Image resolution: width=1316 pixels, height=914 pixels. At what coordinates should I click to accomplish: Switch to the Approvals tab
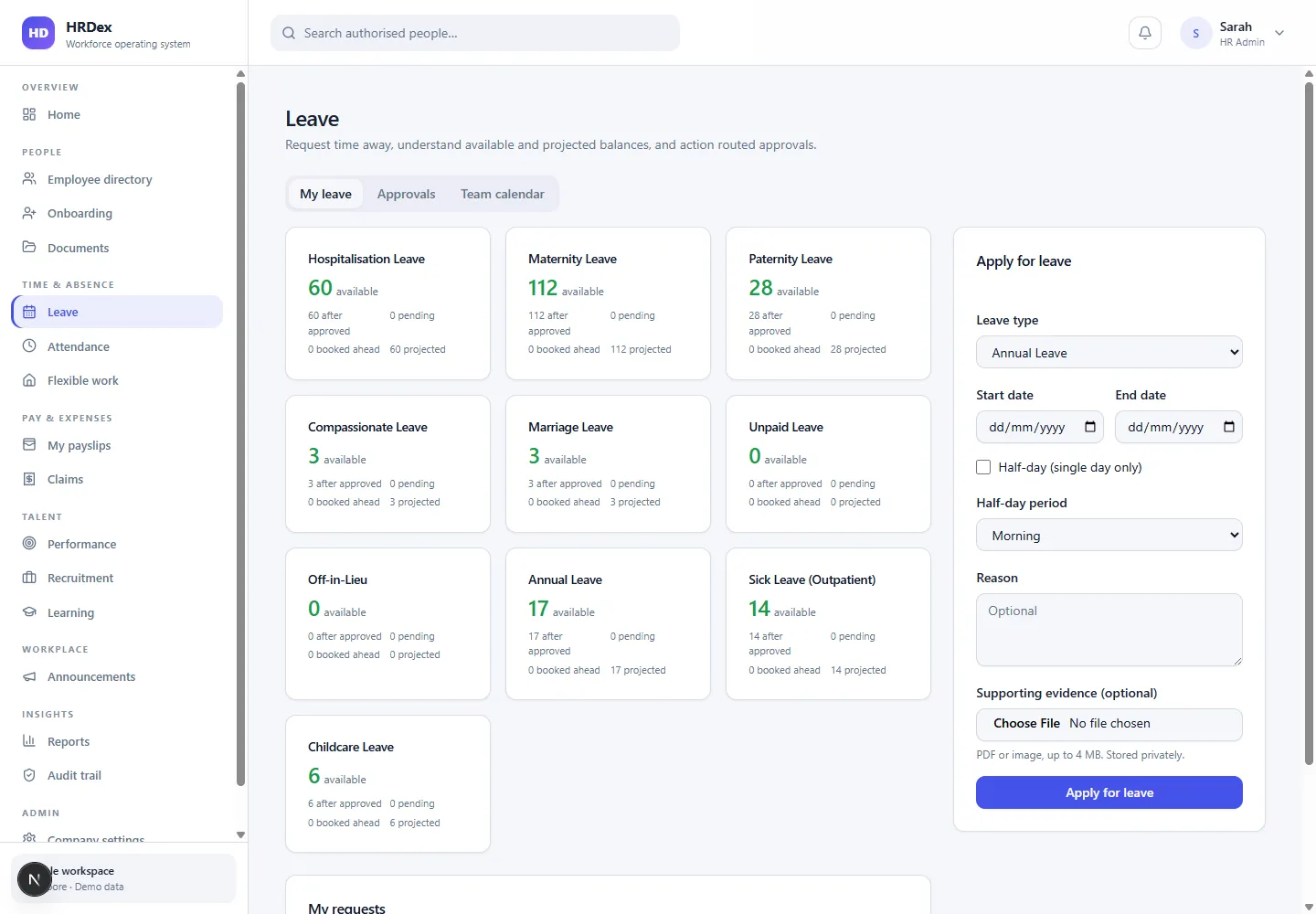(406, 194)
